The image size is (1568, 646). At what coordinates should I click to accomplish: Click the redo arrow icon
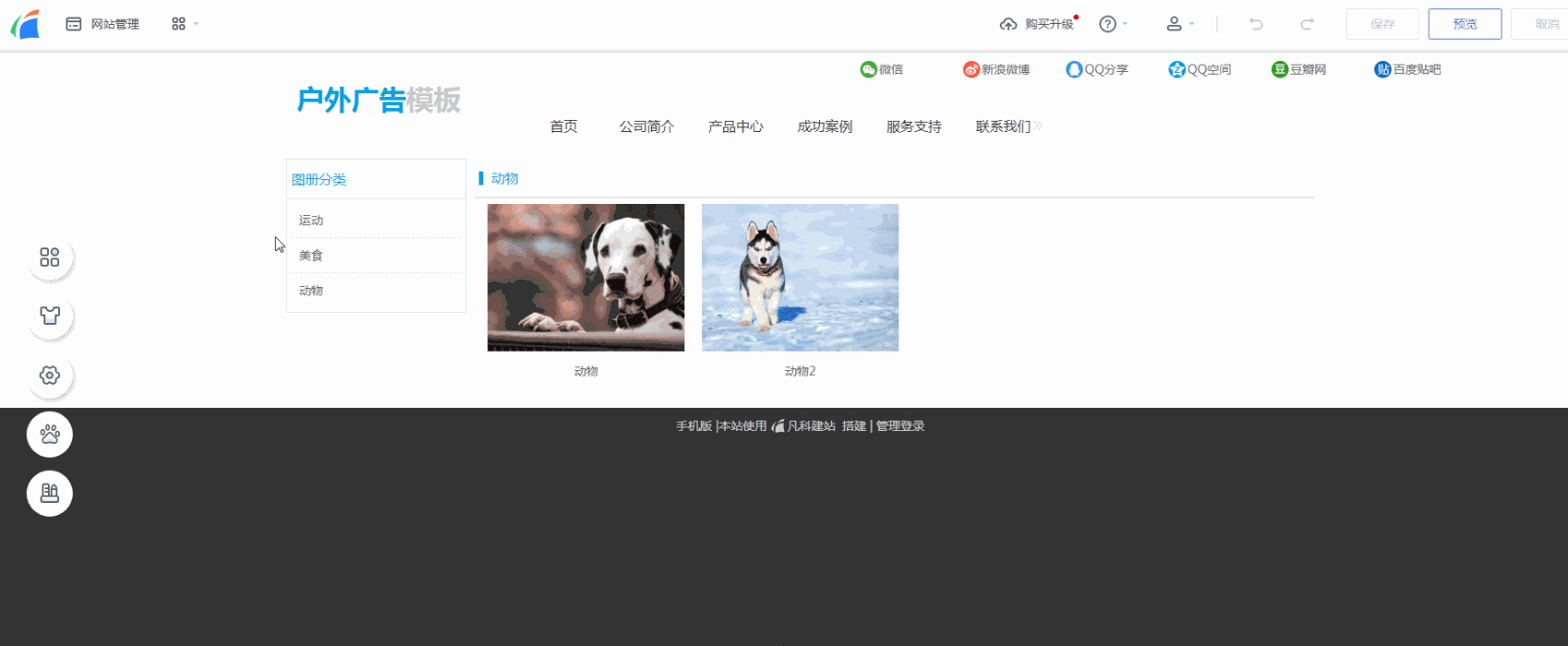coord(1307,24)
